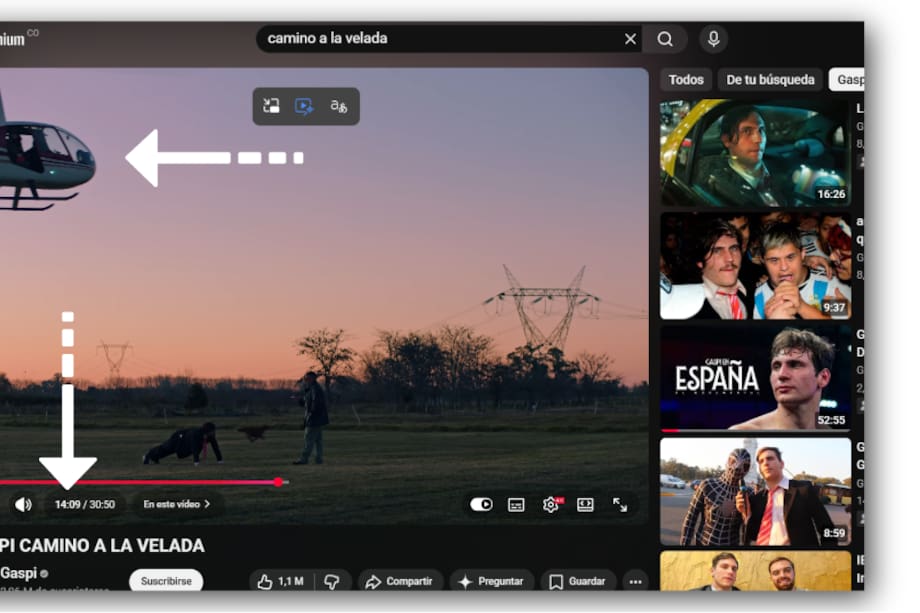
Task: Like the video (1,1 M)
Action: (282, 581)
